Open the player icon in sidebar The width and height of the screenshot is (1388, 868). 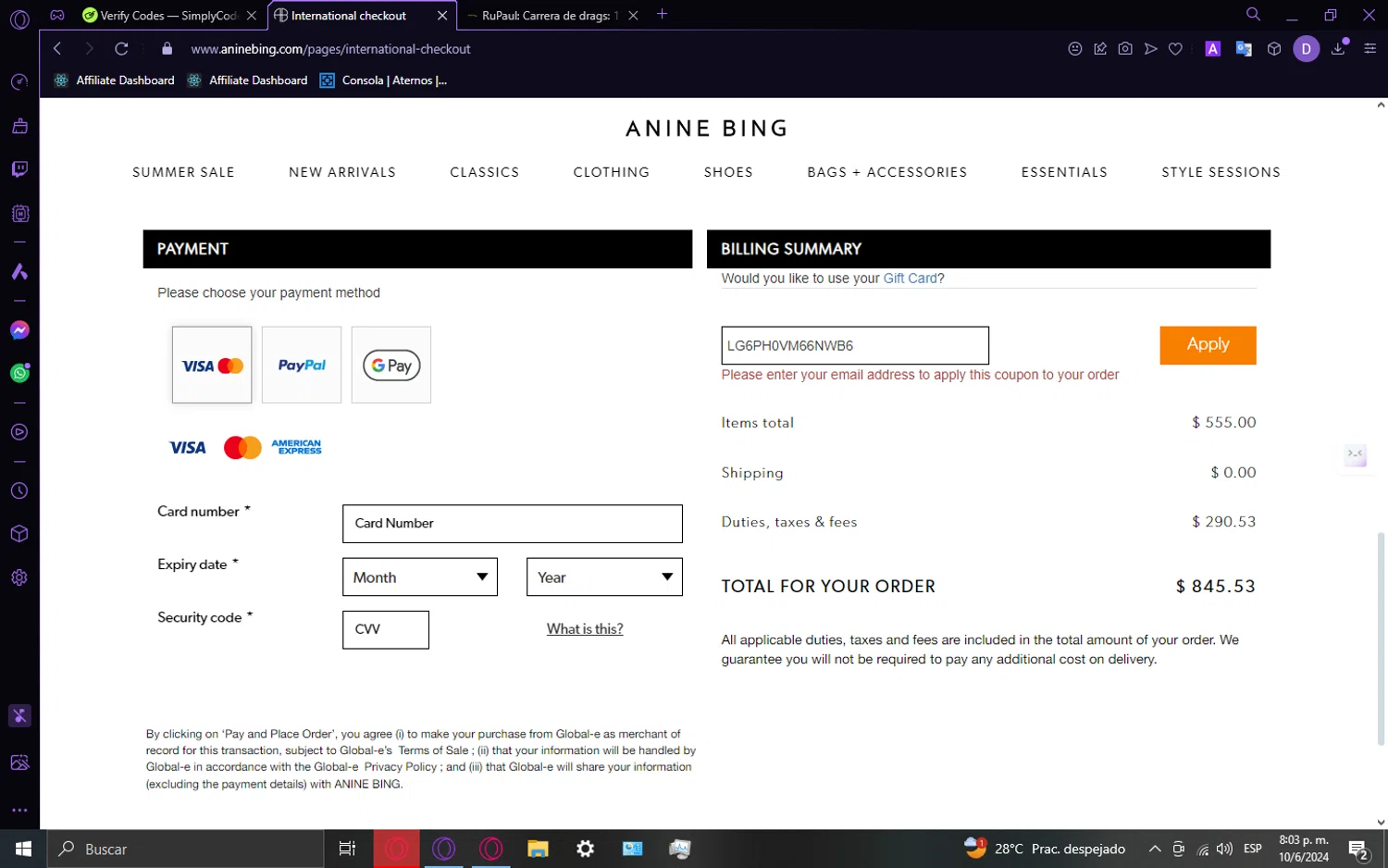19,432
